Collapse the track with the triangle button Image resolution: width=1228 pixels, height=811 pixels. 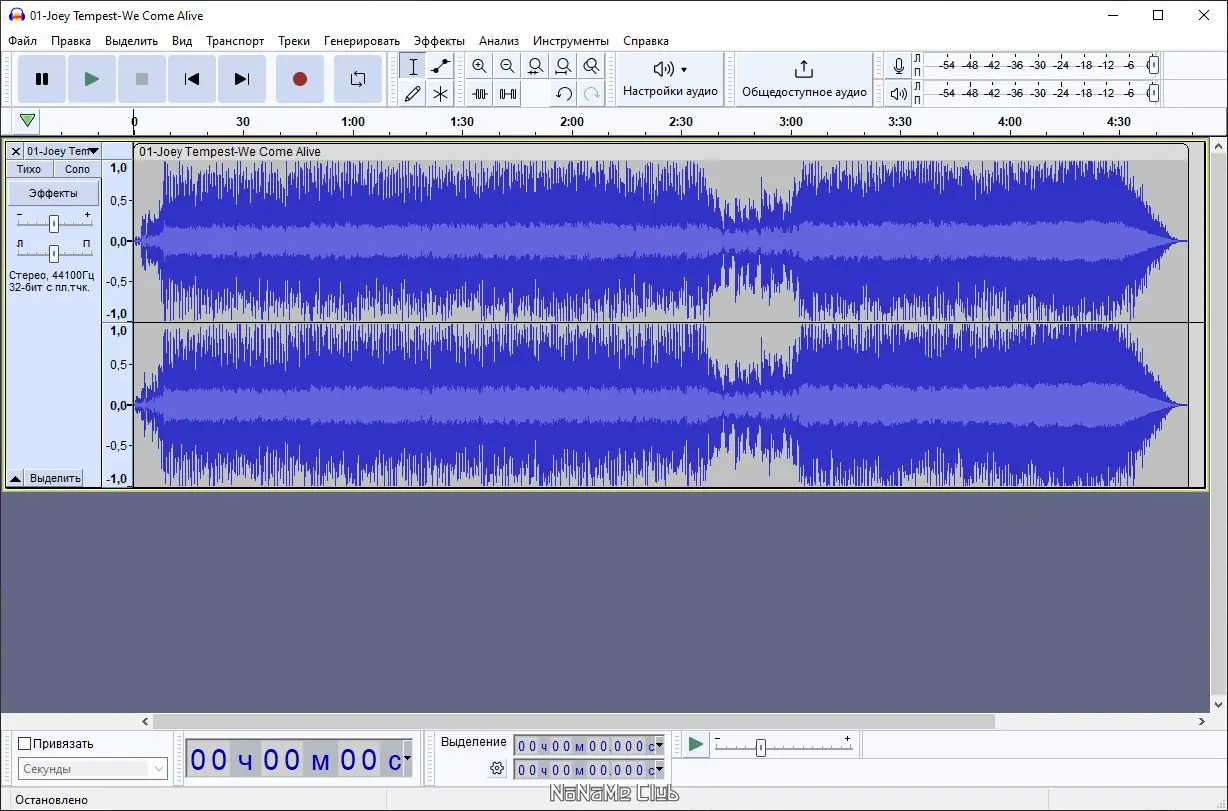pos(15,478)
